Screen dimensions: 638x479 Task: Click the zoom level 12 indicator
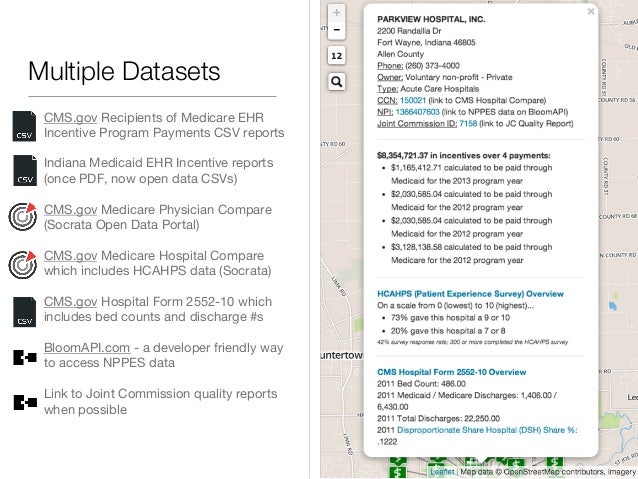[336, 56]
